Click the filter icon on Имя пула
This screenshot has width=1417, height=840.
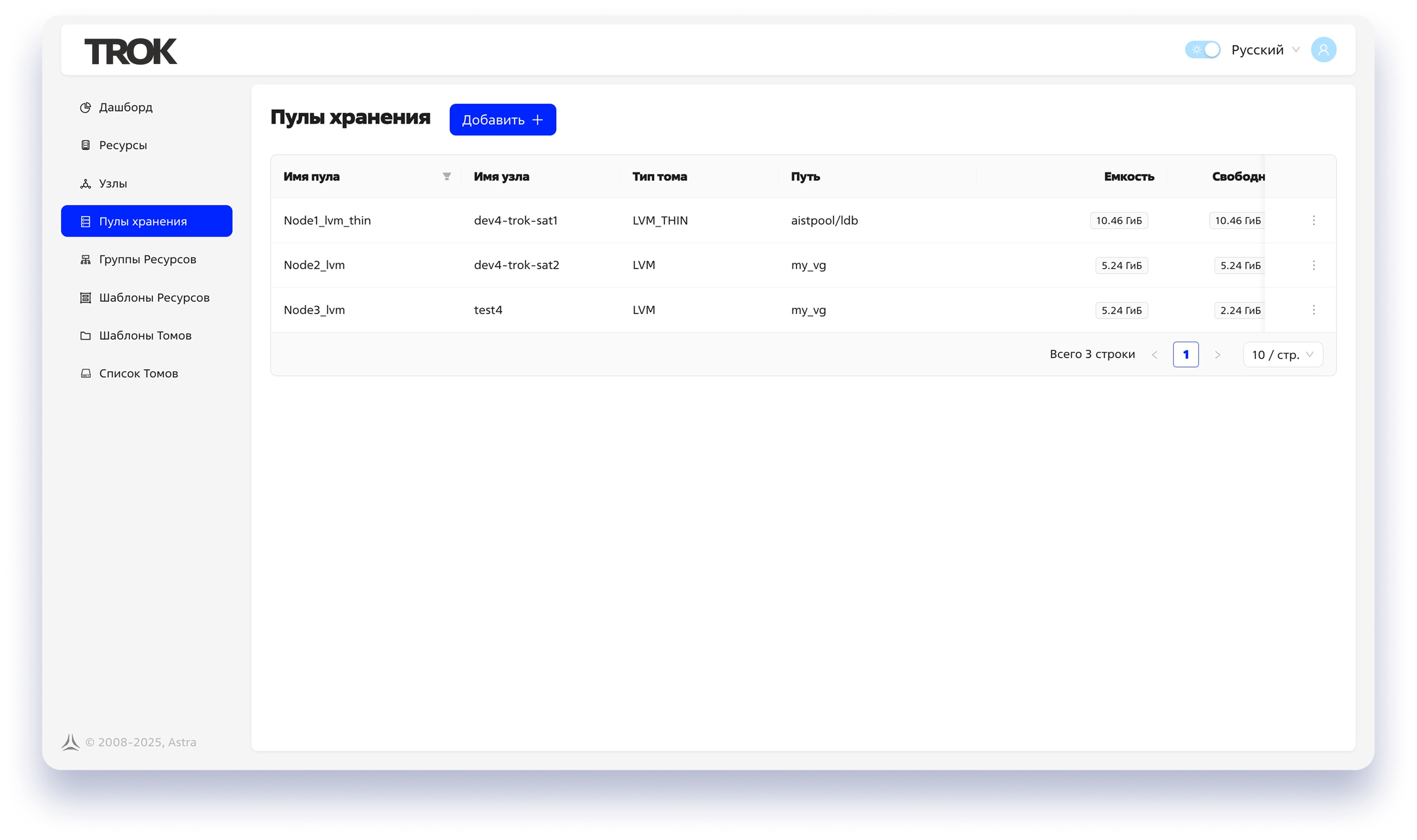pos(446,177)
